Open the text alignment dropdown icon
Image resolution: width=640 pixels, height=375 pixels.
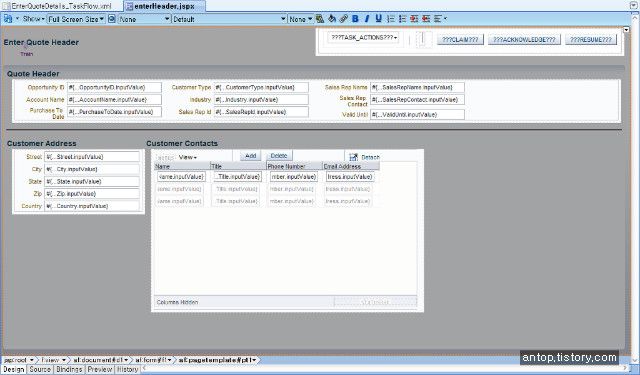click(x=440, y=19)
